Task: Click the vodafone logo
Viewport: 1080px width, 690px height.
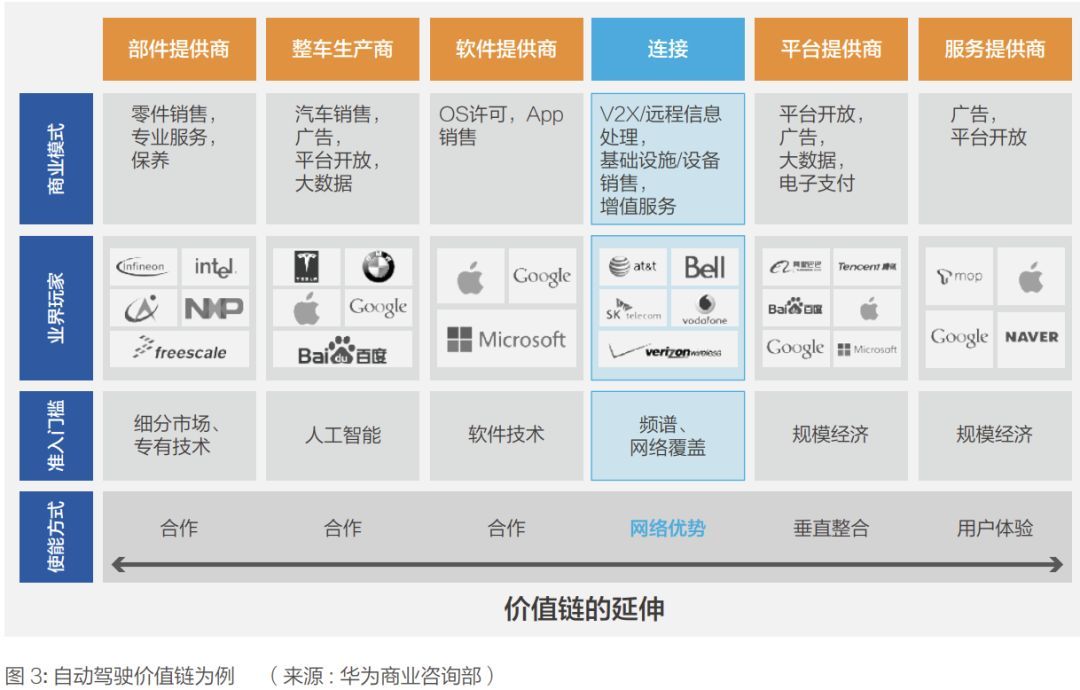Action: pos(705,309)
